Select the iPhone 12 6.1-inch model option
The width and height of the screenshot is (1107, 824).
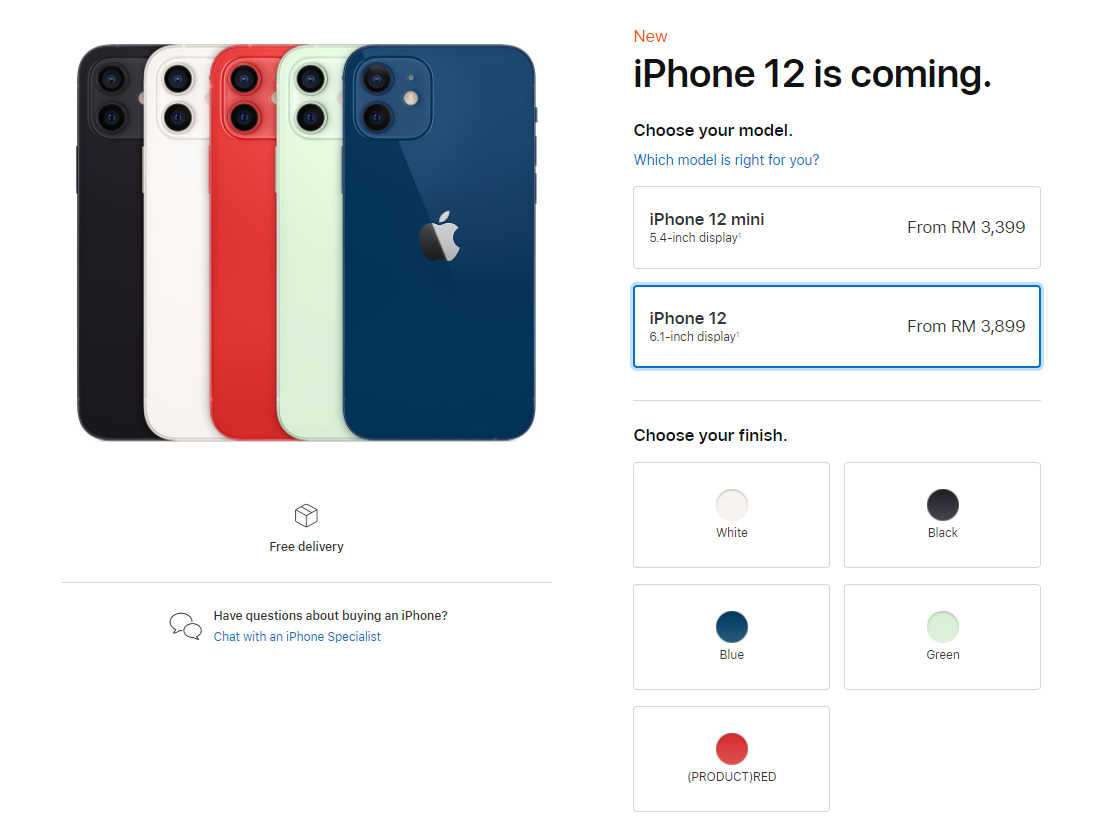(837, 326)
